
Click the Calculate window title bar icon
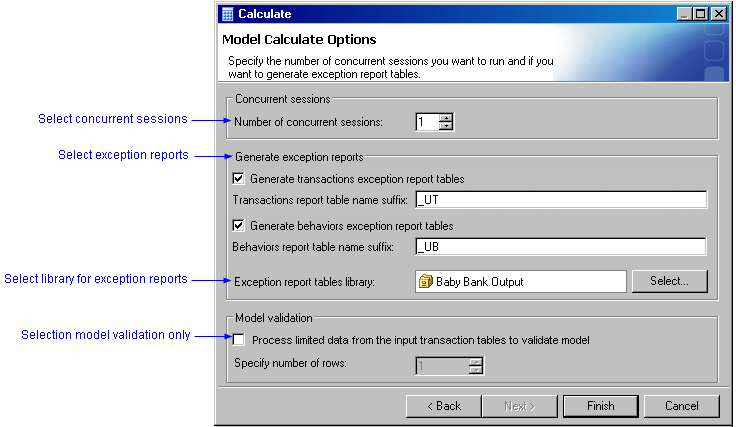[227, 13]
